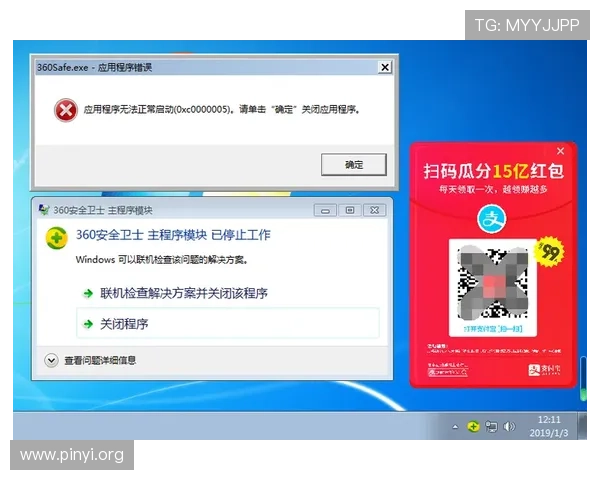Viewport: 600px width, 480px height.
Task: Choose 关闭程序 option
Action: [228, 324]
